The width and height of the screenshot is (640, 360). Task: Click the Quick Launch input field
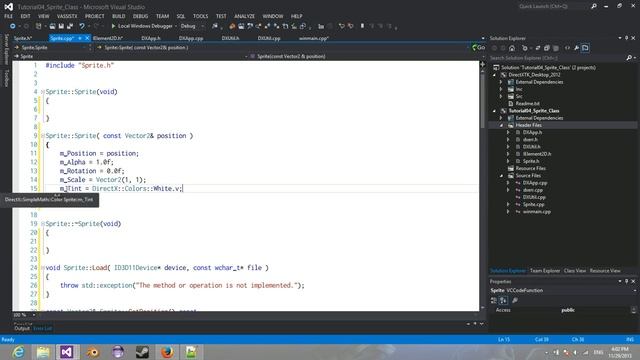[553, 6]
